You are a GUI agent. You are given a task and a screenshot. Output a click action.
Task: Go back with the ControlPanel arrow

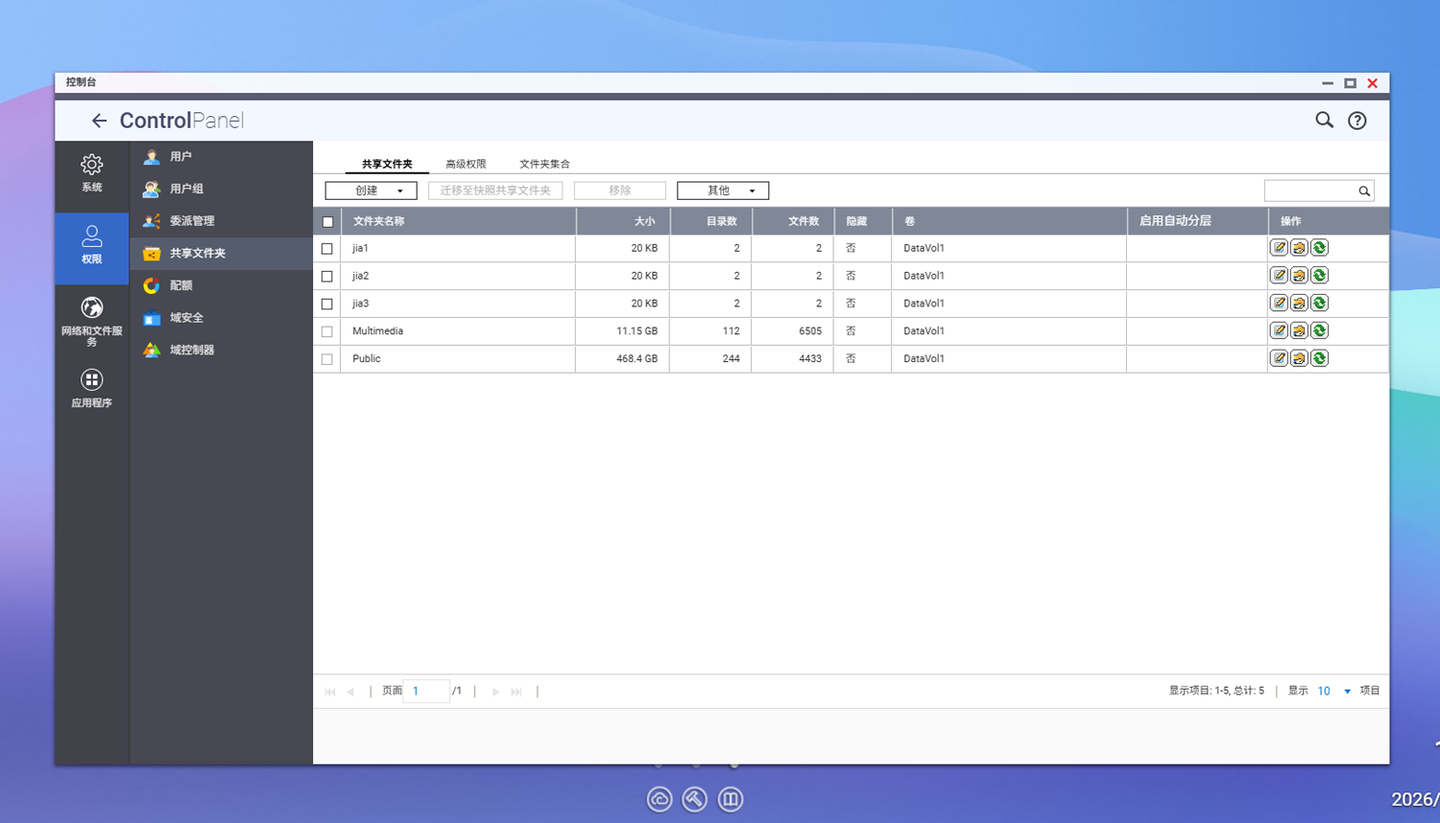[x=99, y=121]
